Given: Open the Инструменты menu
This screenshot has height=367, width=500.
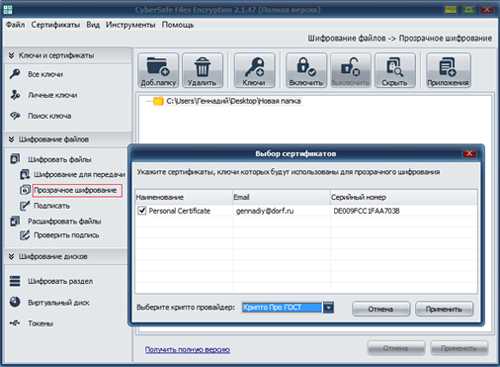Looking at the screenshot, I should click(130, 25).
